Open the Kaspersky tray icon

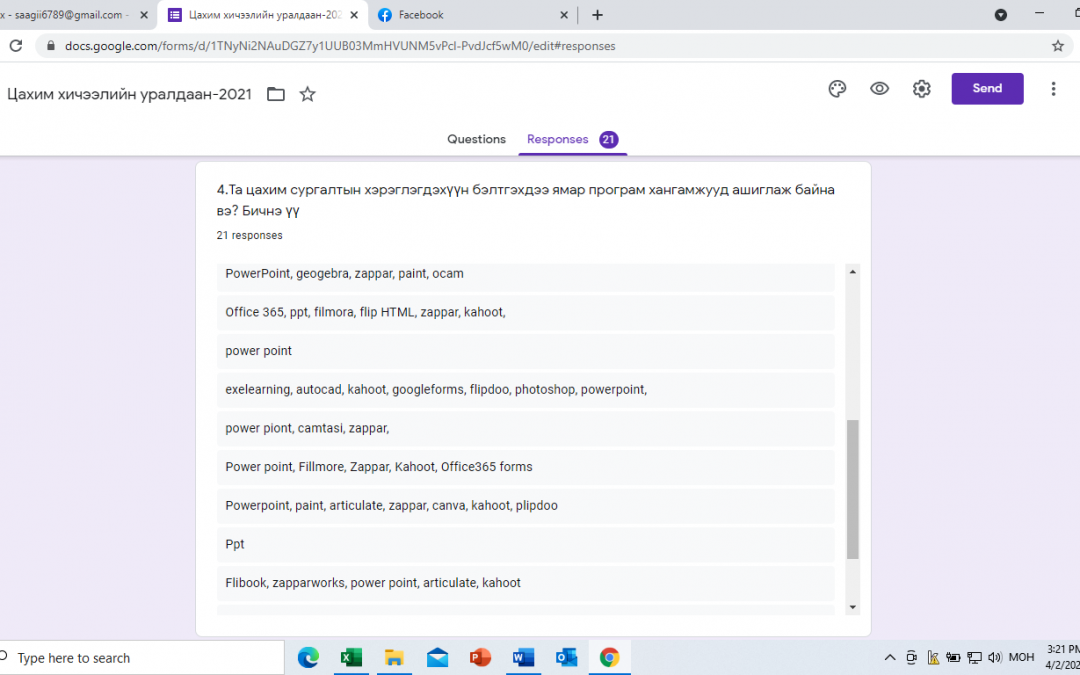(x=933, y=658)
